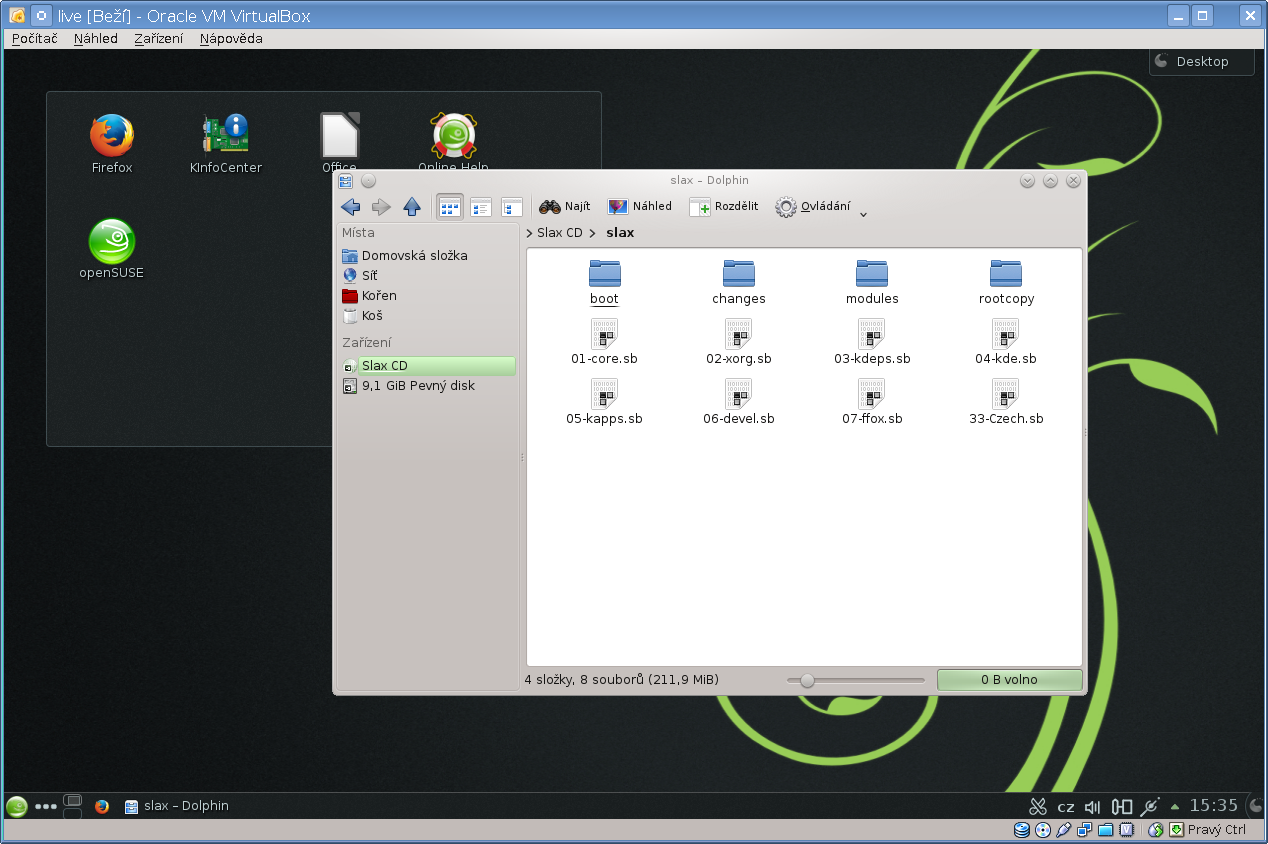Screen dimensions: 1268x844
Task: Go back in Dolphin
Action: tap(350, 207)
